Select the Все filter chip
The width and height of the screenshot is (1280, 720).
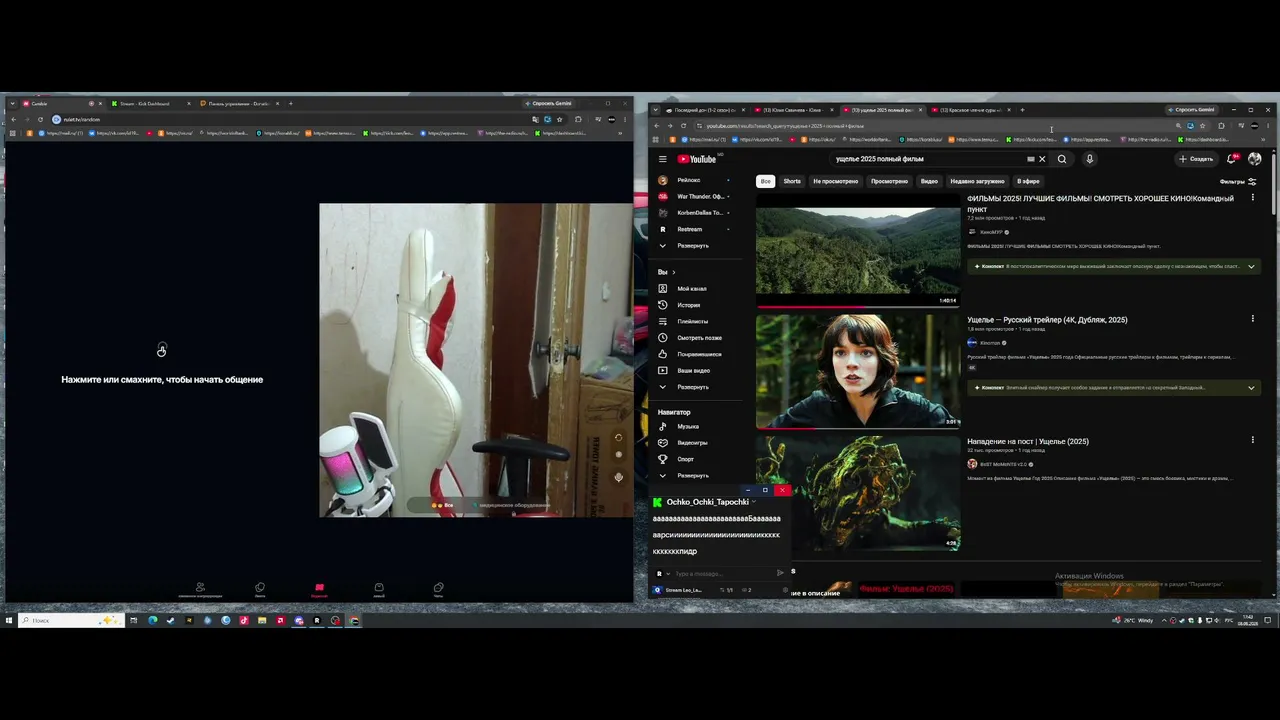coord(765,181)
